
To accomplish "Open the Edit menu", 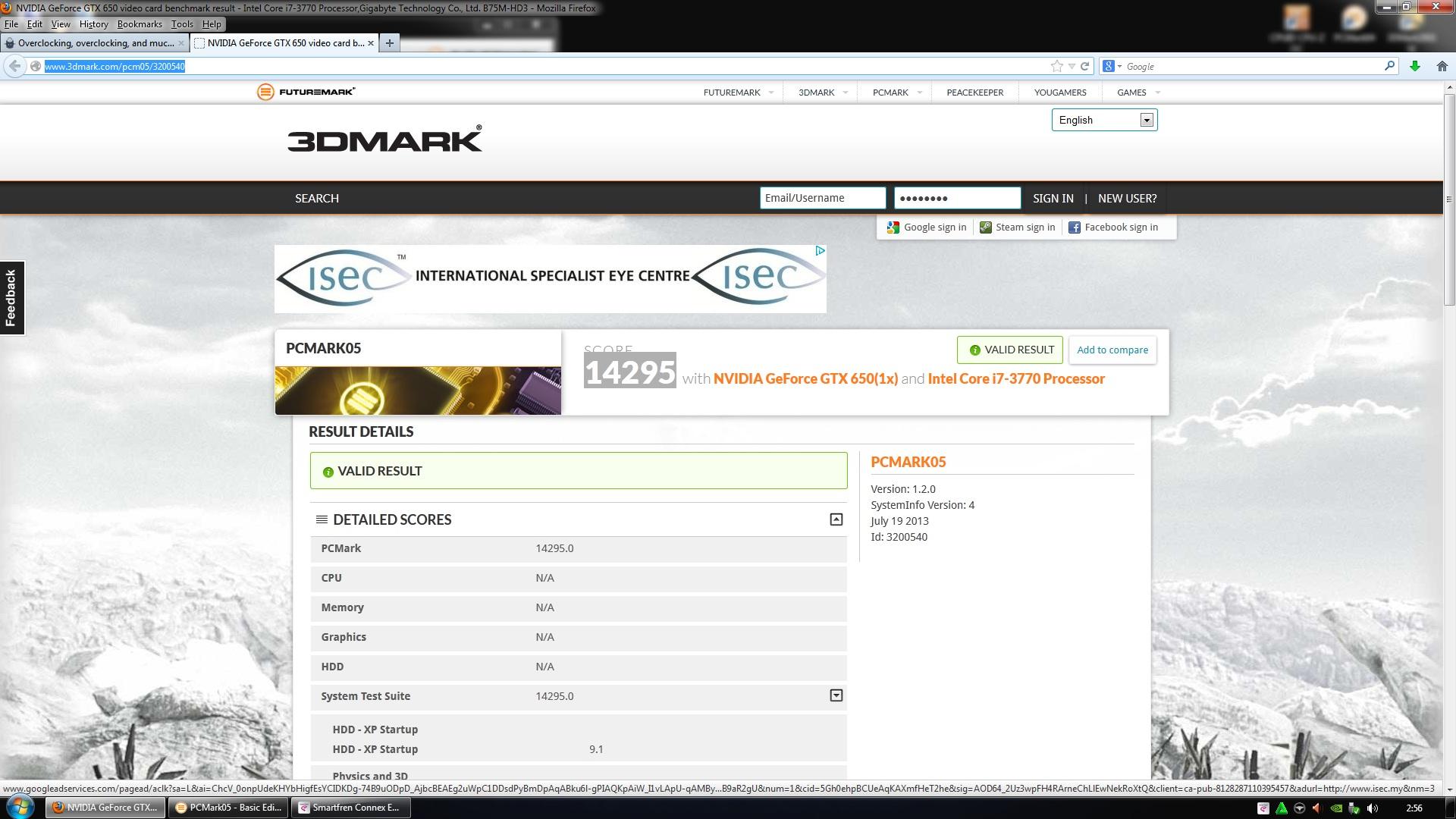I will click(x=35, y=24).
